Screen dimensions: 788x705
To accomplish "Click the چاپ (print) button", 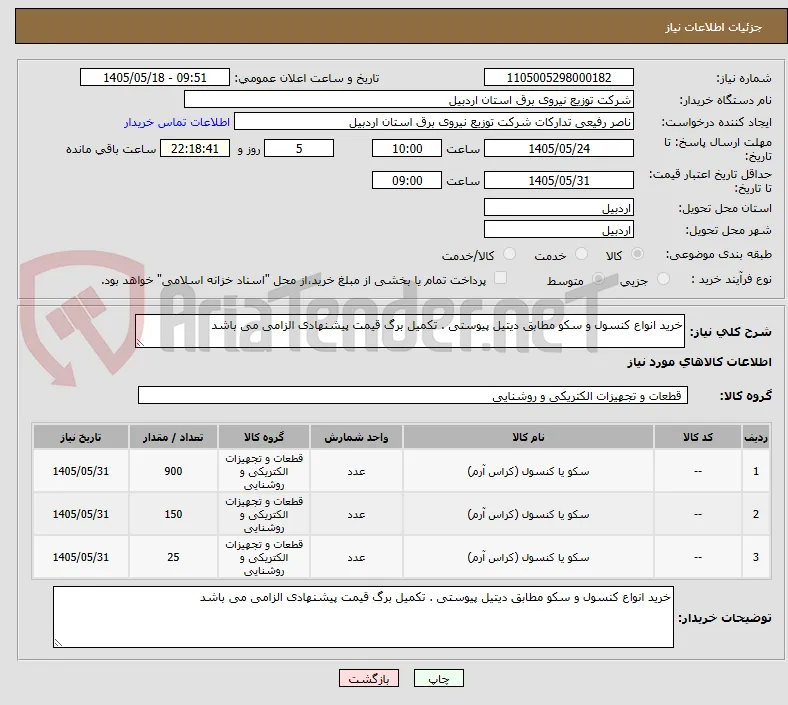I will 438,678.
